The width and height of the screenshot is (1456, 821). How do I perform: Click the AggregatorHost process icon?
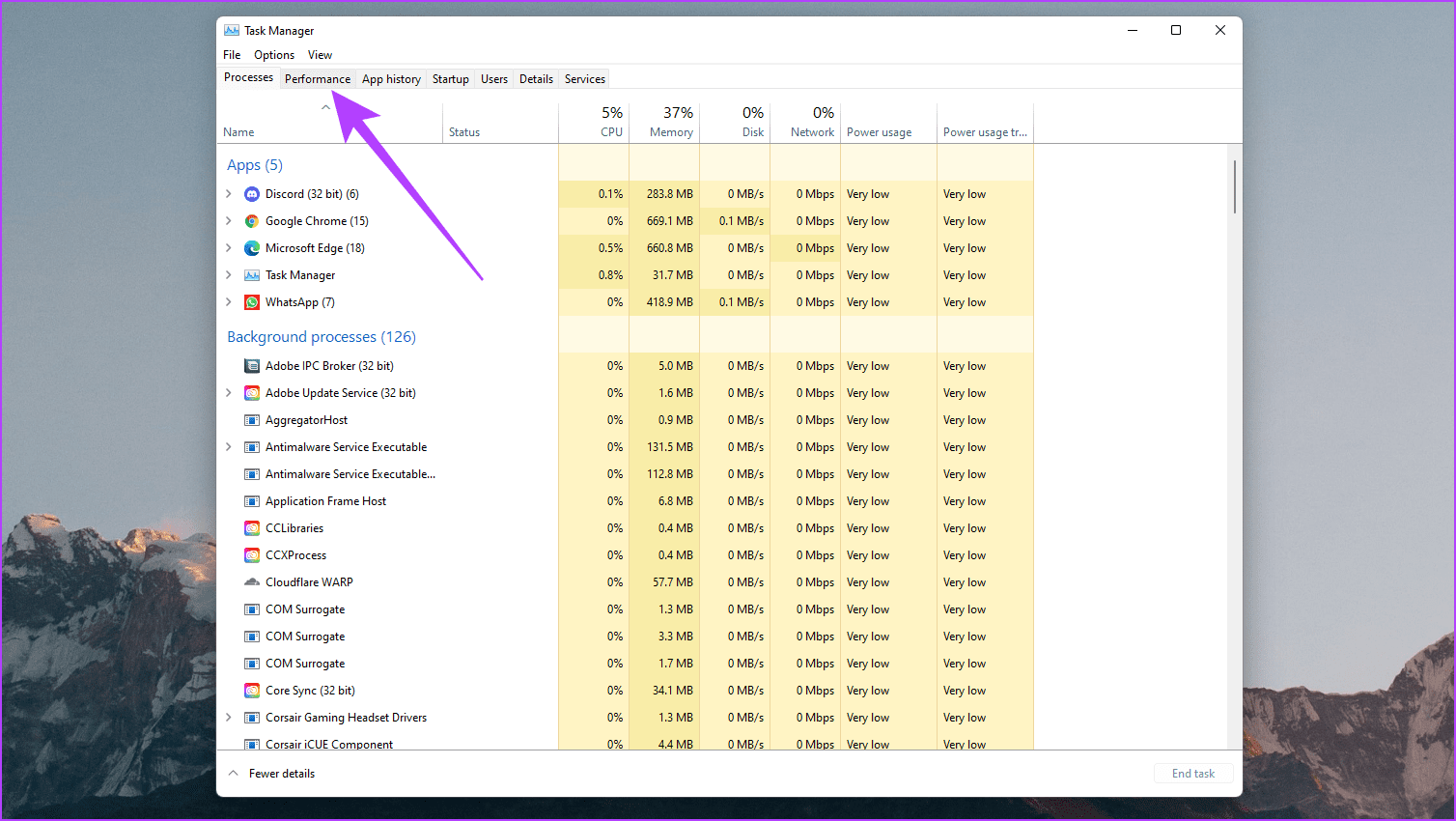pos(252,420)
